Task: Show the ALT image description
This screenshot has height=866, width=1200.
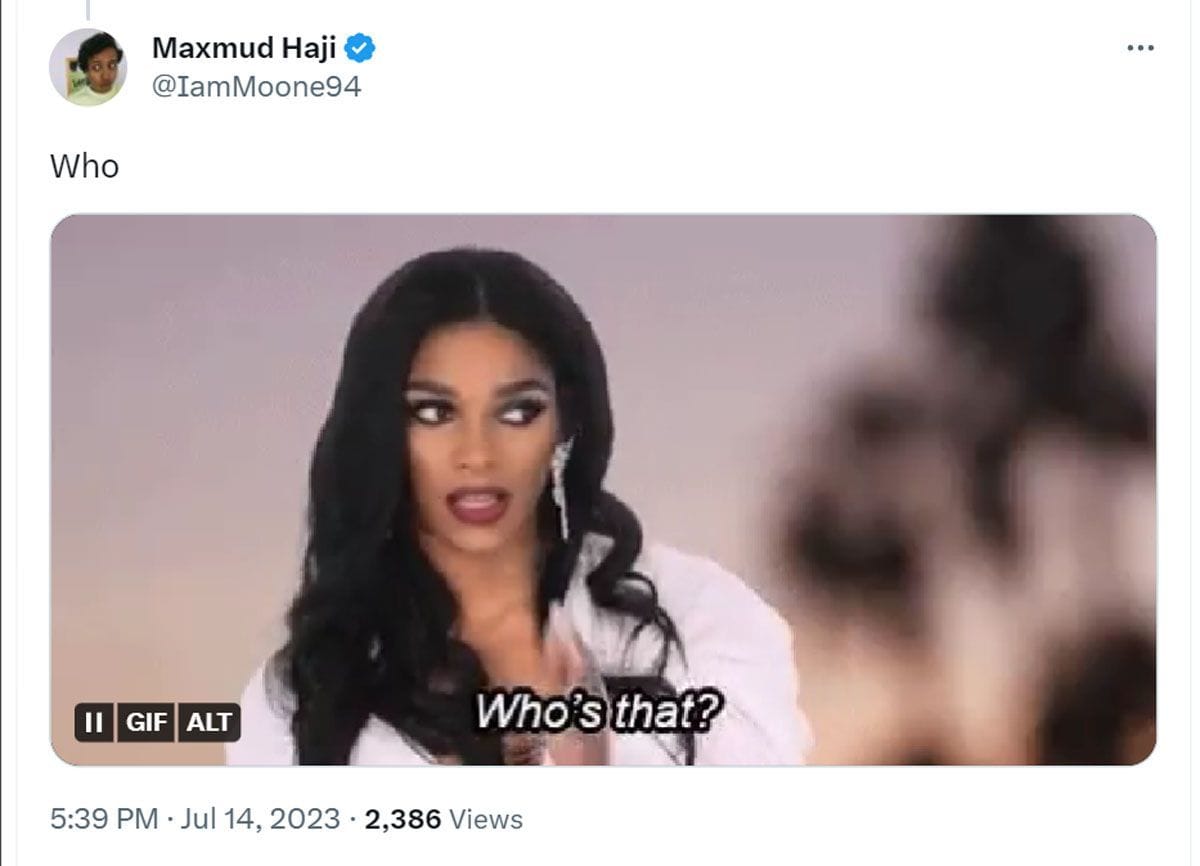Action: 209,722
